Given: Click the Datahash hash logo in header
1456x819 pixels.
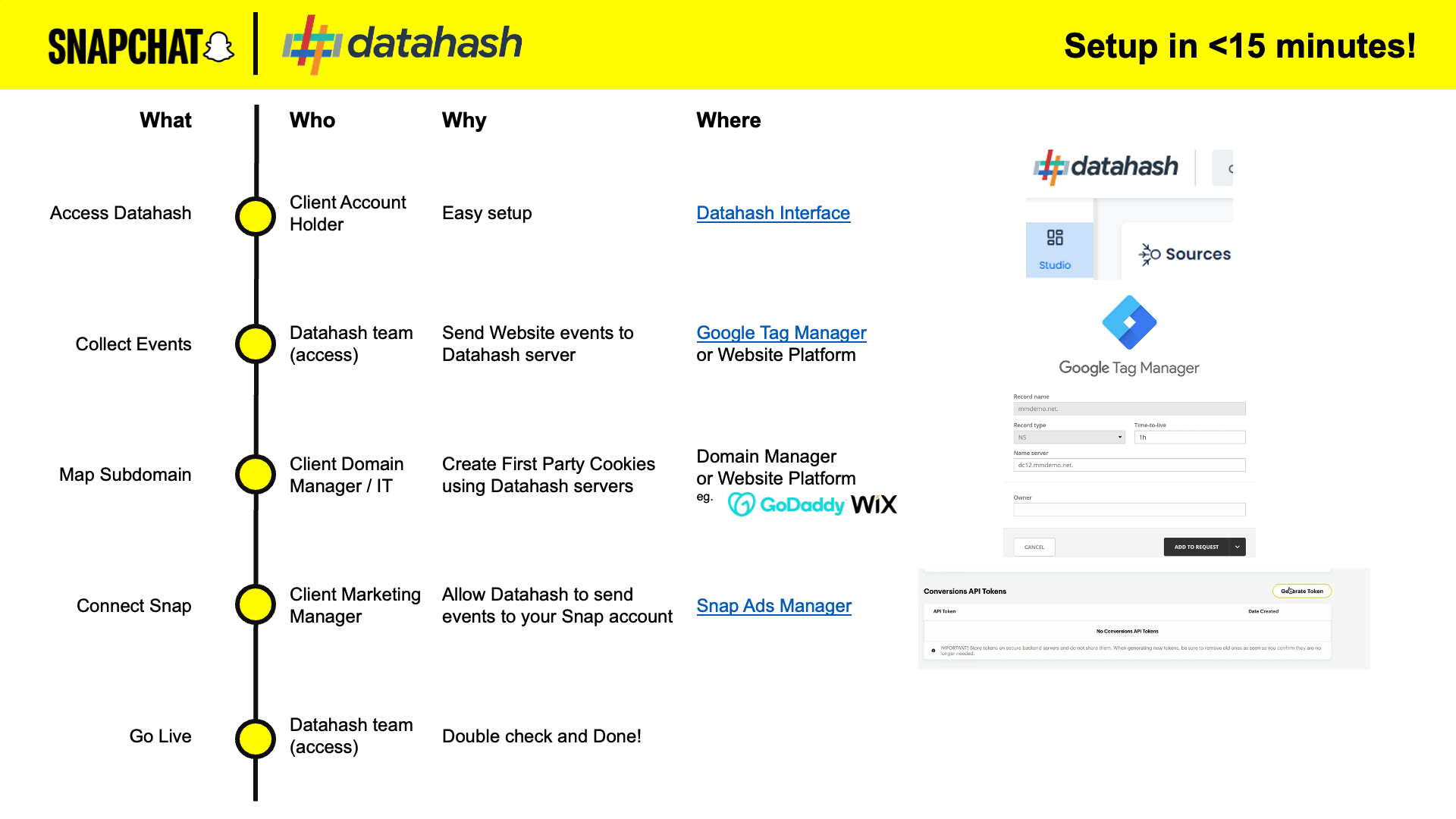Looking at the screenshot, I should [310, 44].
